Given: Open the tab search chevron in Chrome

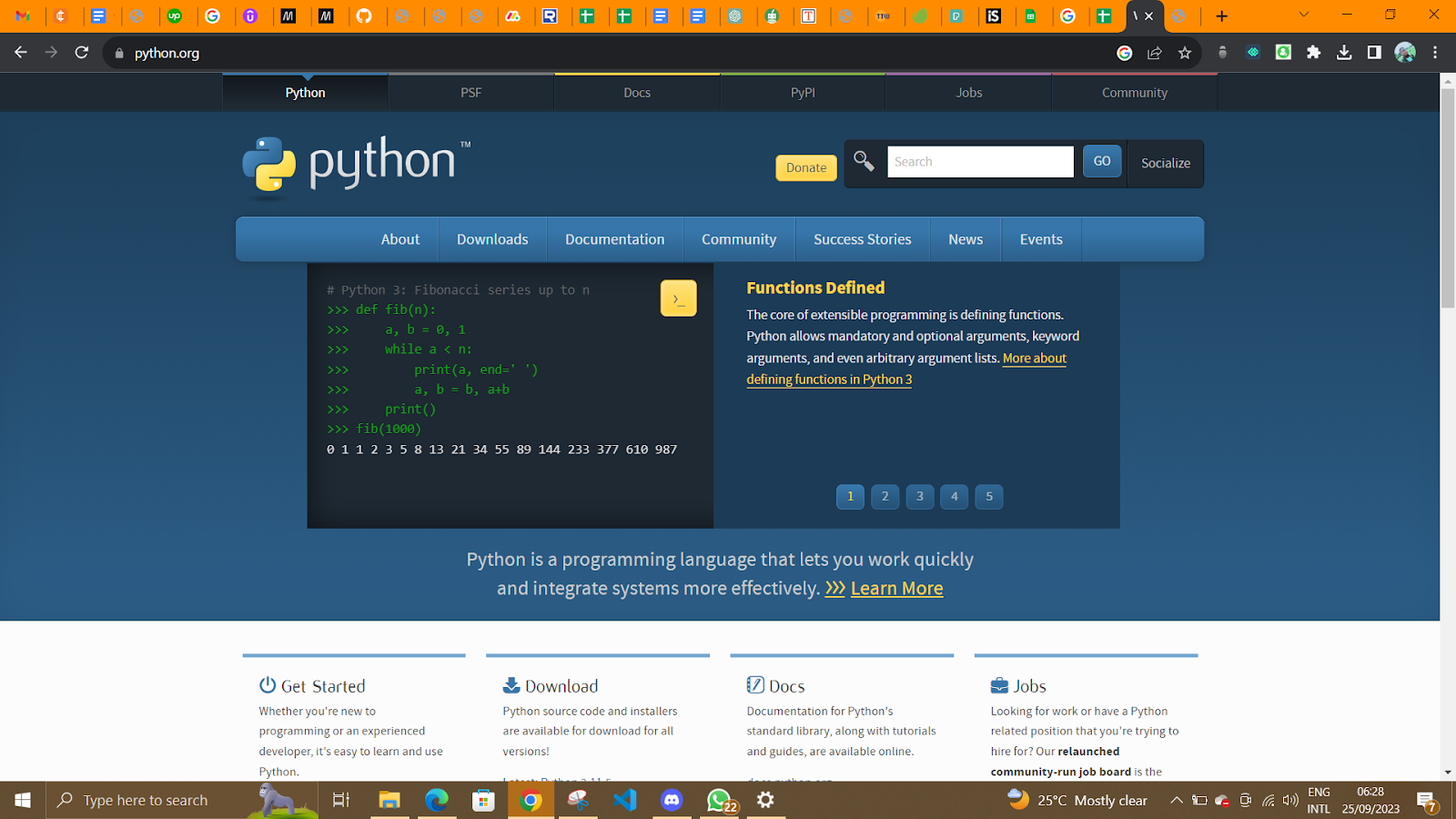Looking at the screenshot, I should click(1303, 15).
